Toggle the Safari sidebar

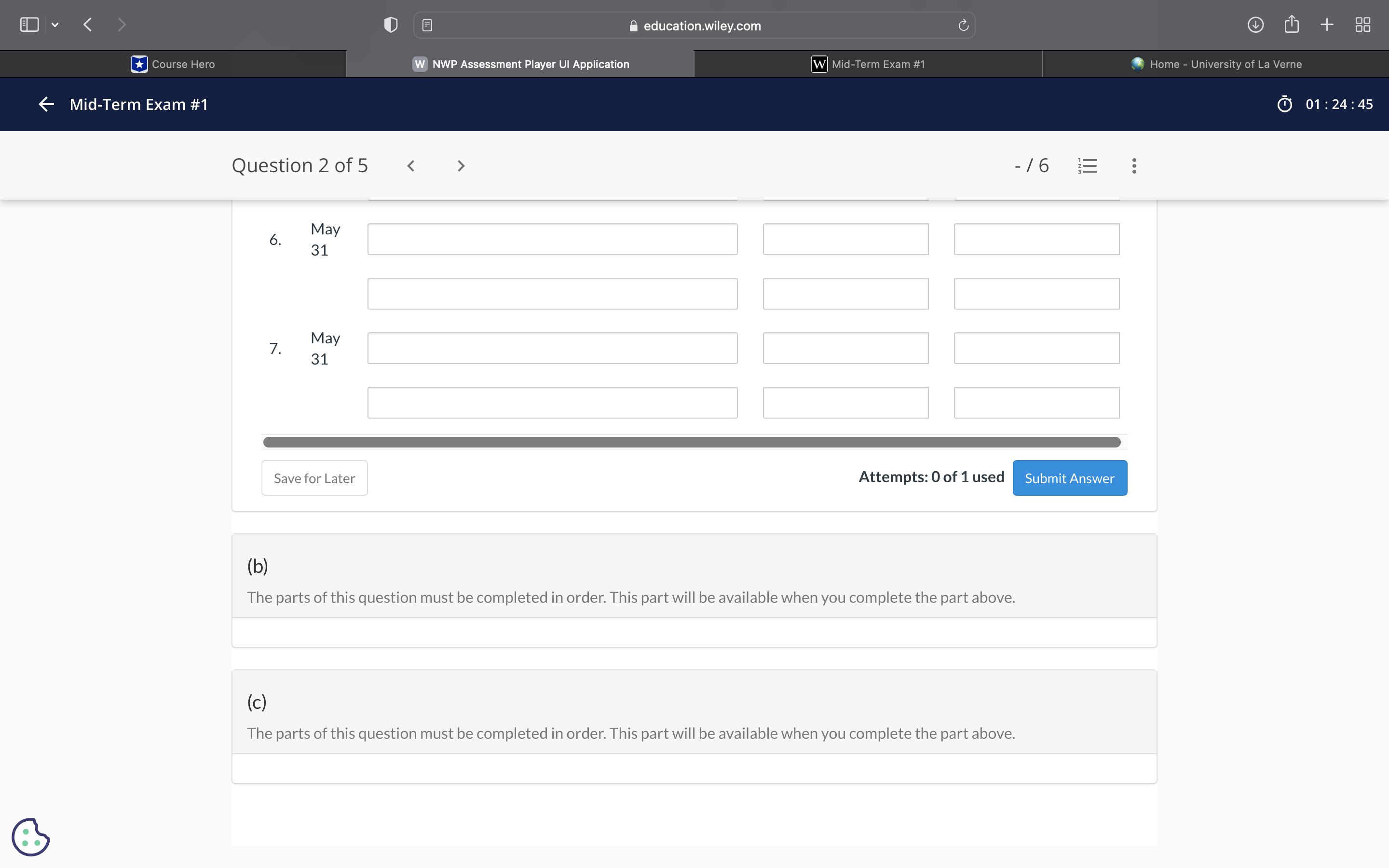pyautogui.click(x=29, y=25)
